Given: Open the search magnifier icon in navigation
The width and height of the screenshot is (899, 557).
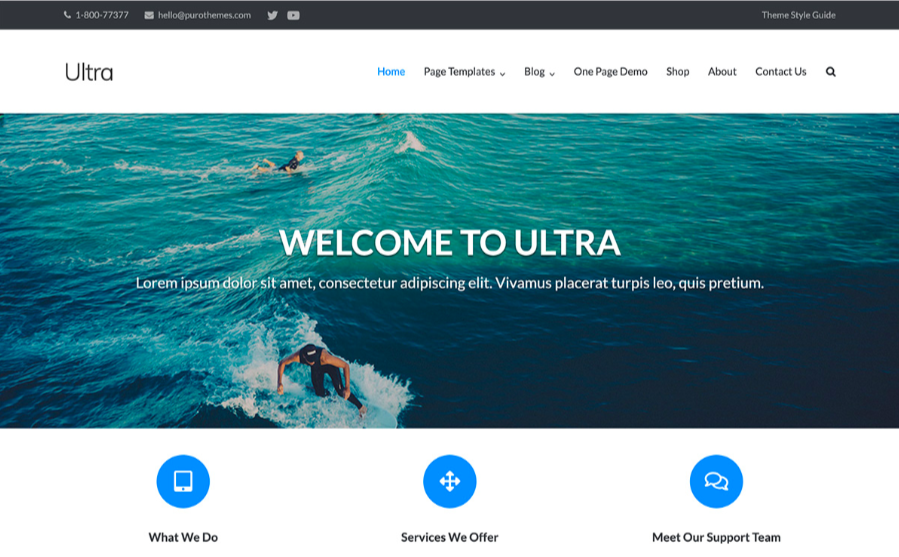Looking at the screenshot, I should pos(830,72).
